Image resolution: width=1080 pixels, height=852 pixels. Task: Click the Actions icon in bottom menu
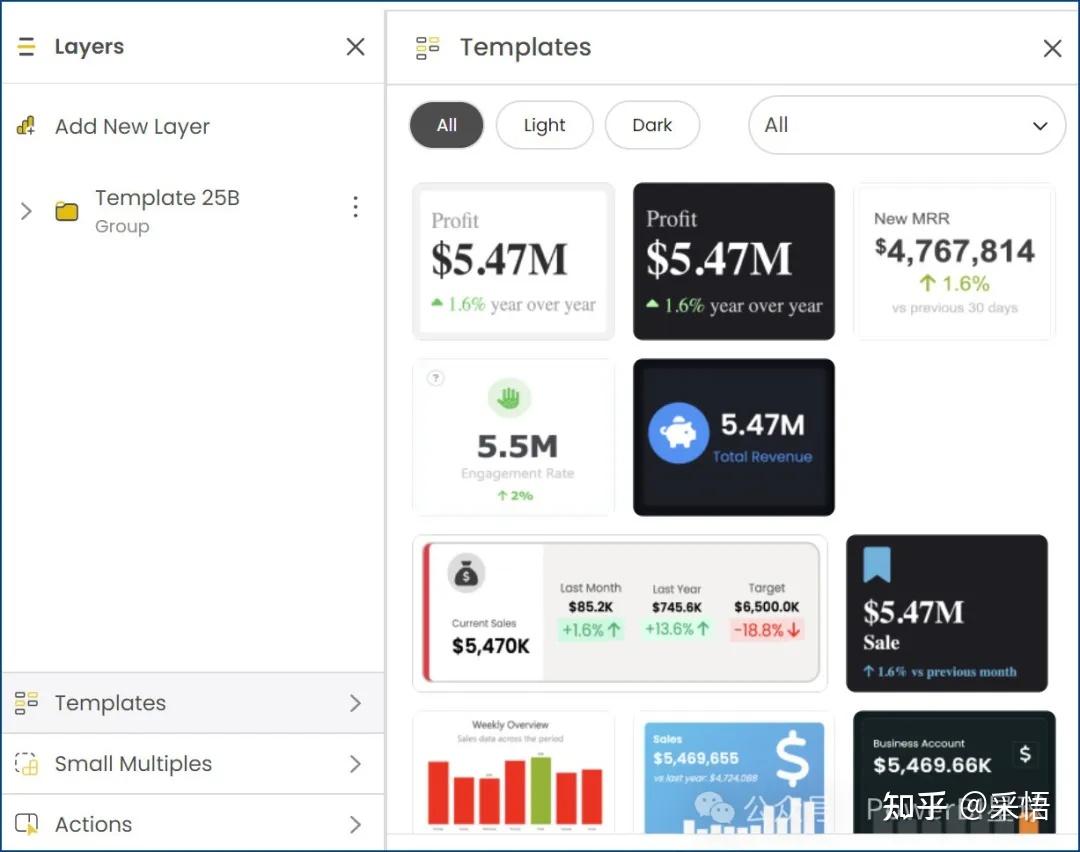point(26,824)
